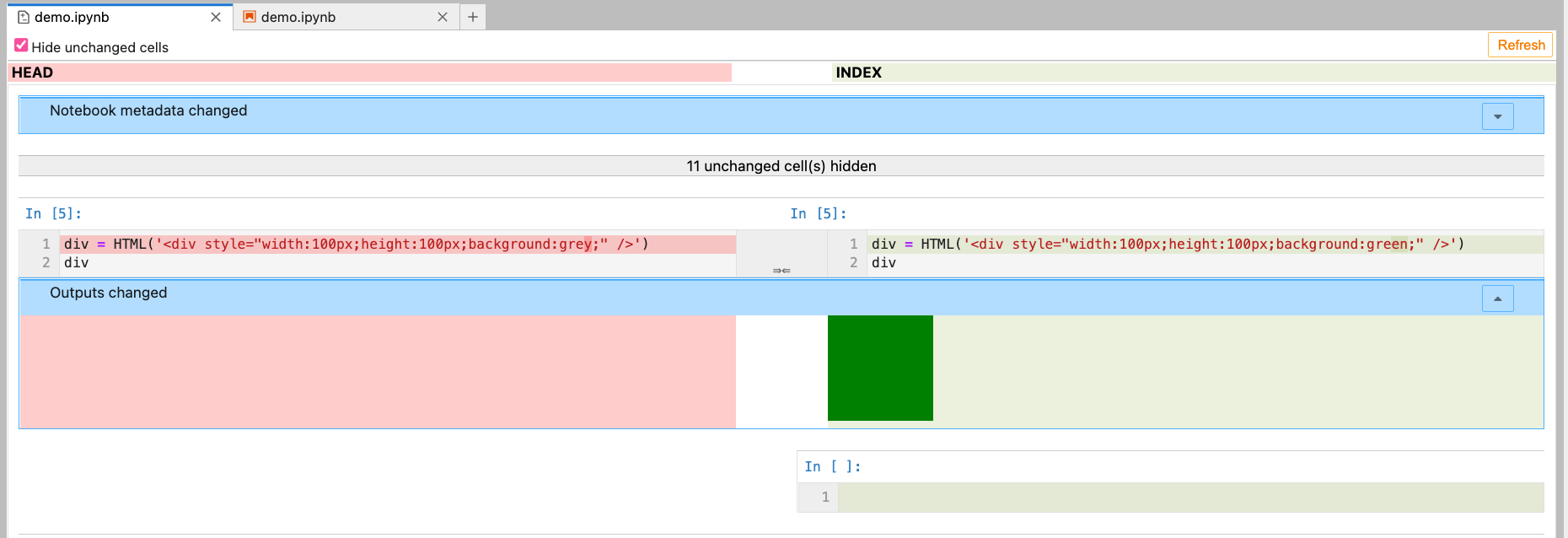Click the 11 unchanged cell(s) hidden bar
1568x538 pixels.
point(781,166)
